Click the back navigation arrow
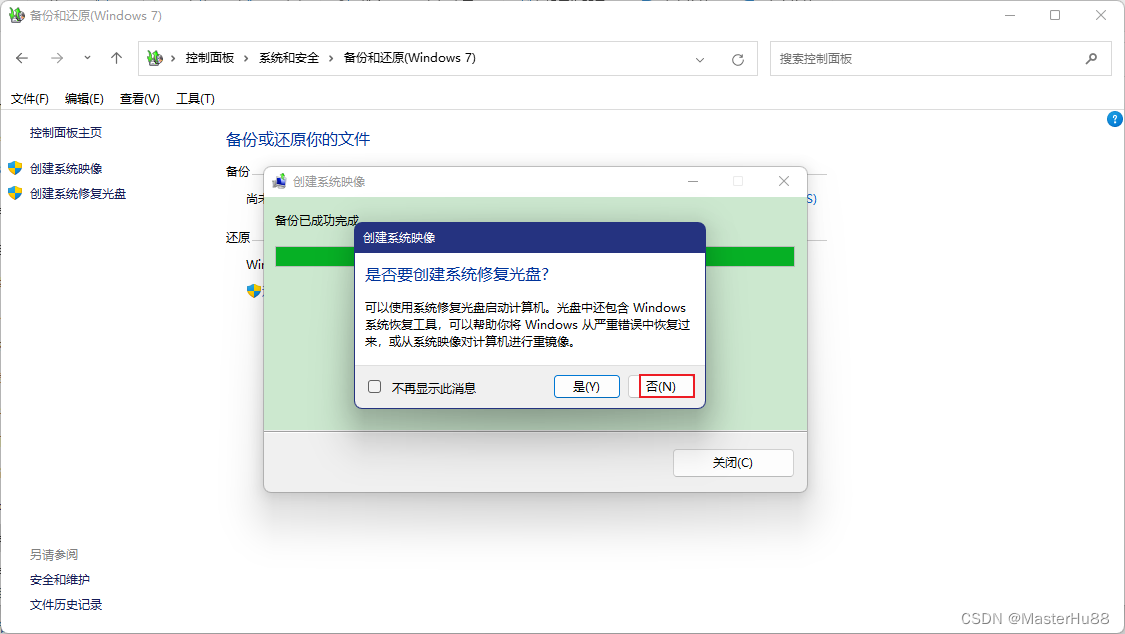This screenshot has height=634, width=1125. [22, 58]
